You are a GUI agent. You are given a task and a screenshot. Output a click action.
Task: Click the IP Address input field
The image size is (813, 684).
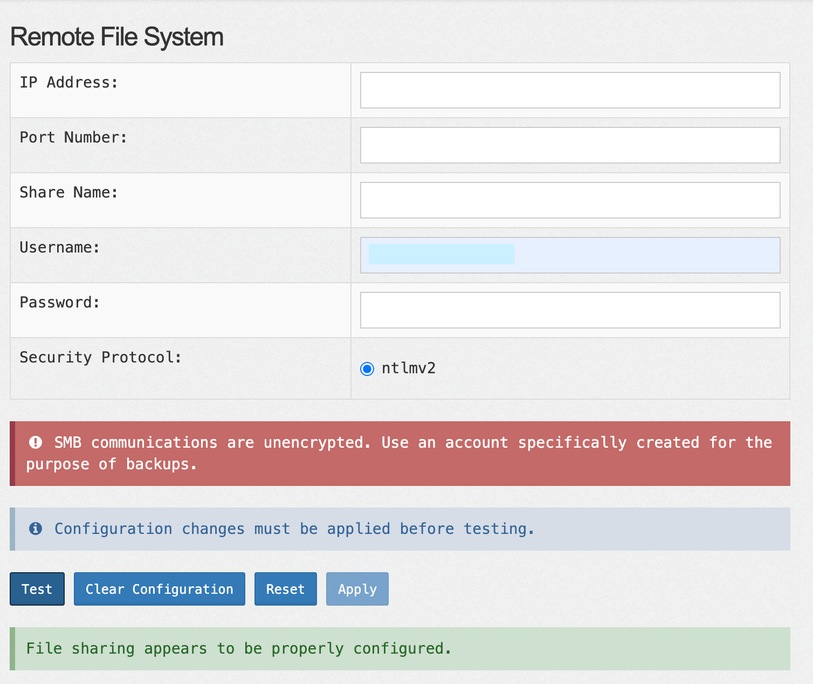point(570,90)
